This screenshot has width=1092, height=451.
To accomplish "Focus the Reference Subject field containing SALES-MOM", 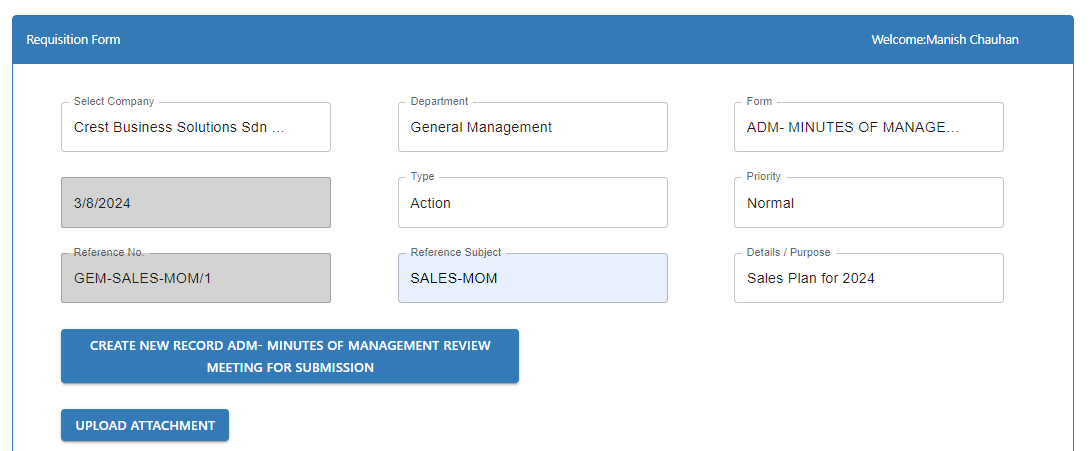I will tap(532, 279).
